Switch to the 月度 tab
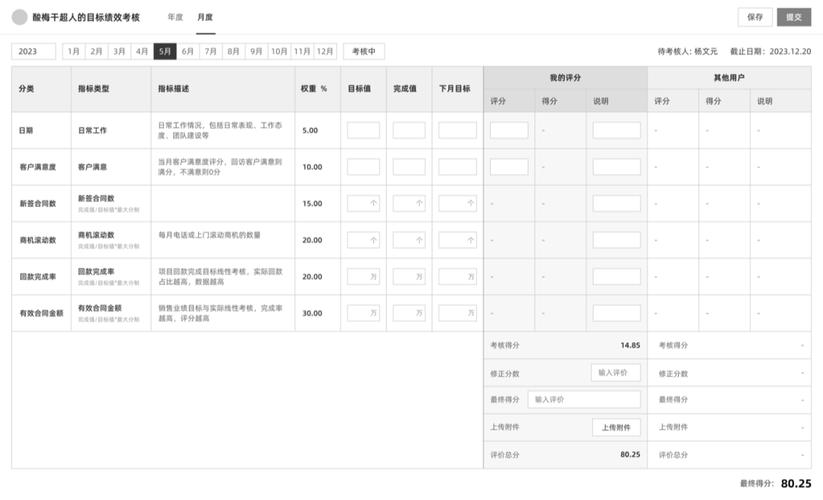 coord(205,17)
